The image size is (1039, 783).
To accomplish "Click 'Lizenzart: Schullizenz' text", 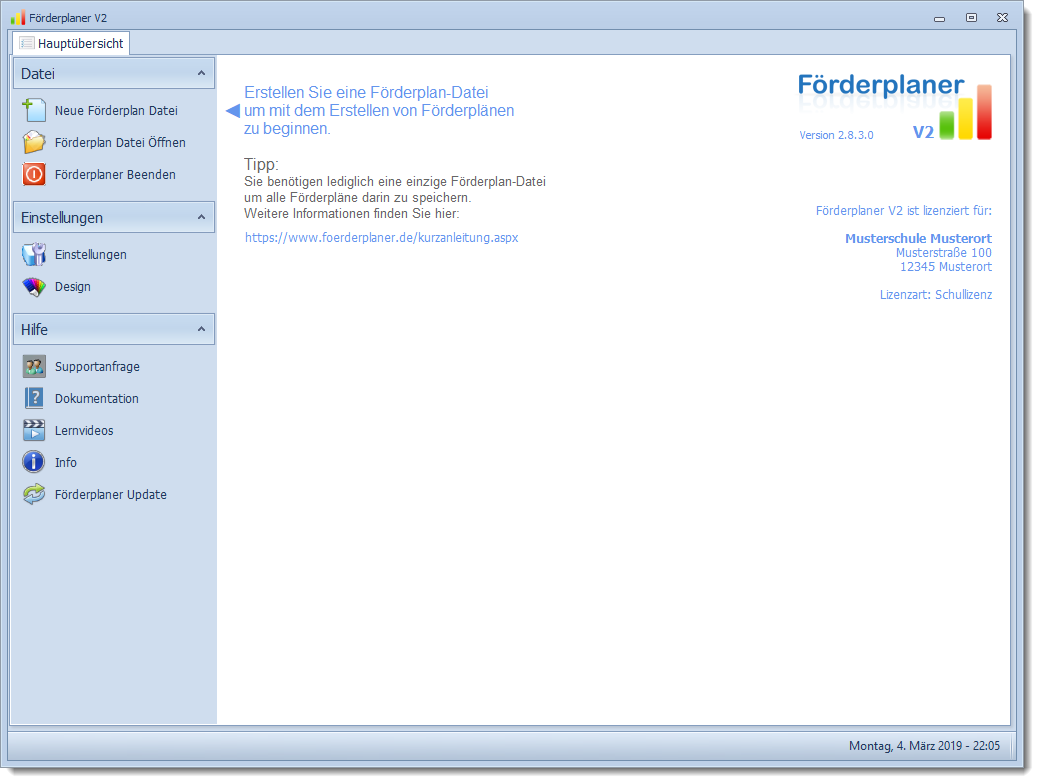I will point(936,295).
